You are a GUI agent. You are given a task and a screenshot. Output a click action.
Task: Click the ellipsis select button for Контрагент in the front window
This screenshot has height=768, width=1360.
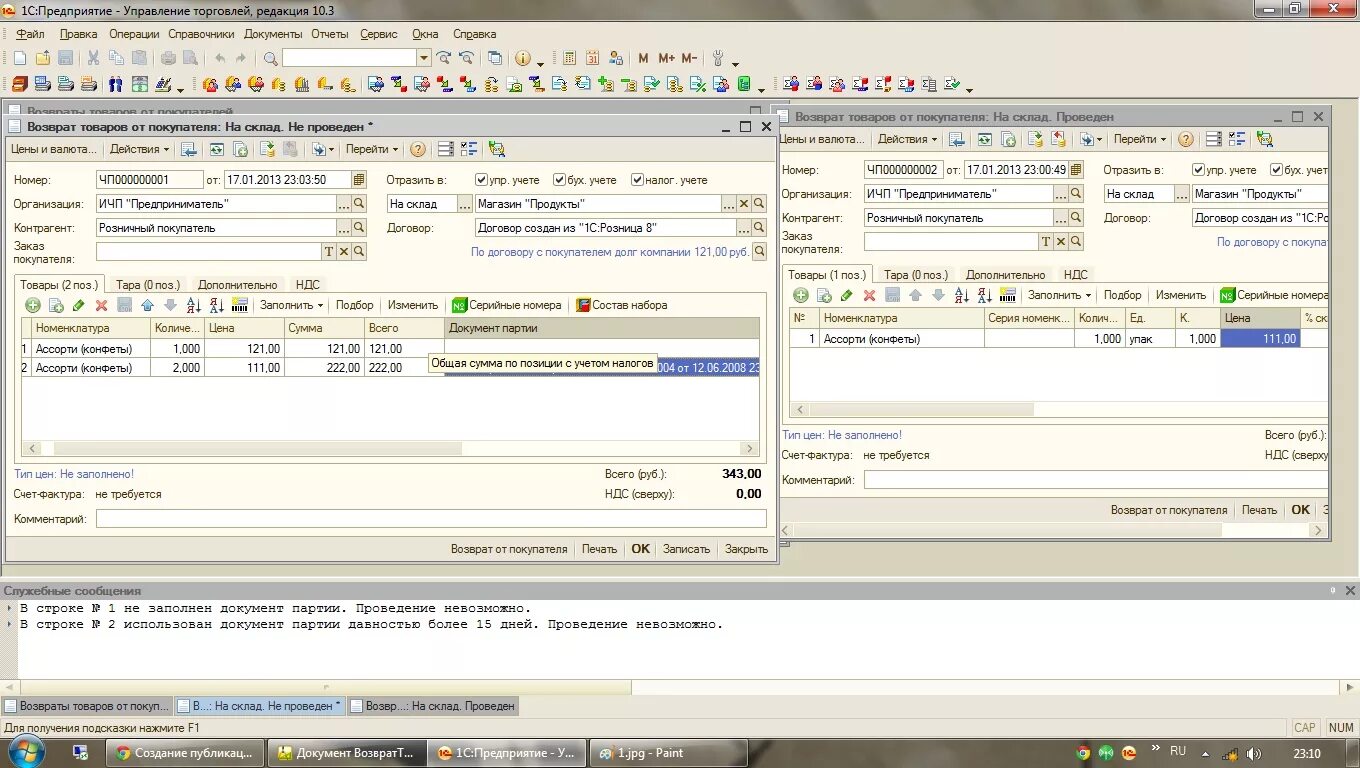344,228
